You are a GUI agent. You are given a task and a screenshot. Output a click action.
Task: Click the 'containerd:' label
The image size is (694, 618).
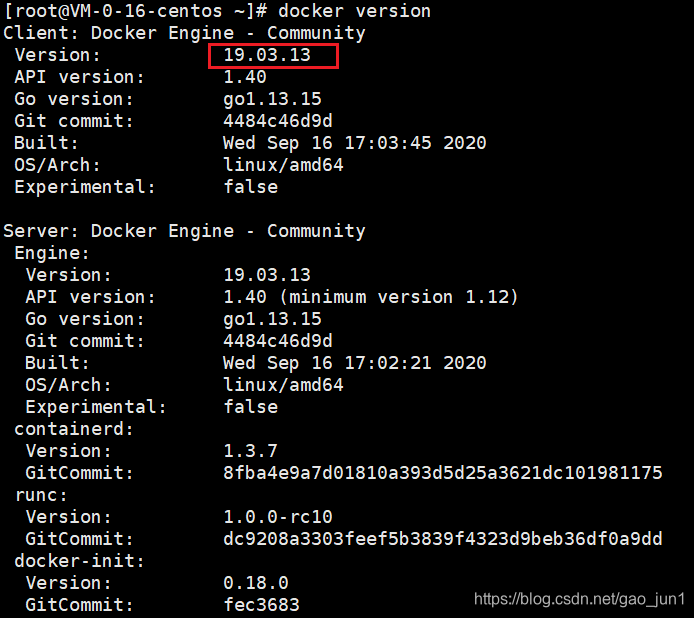coord(74,429)
